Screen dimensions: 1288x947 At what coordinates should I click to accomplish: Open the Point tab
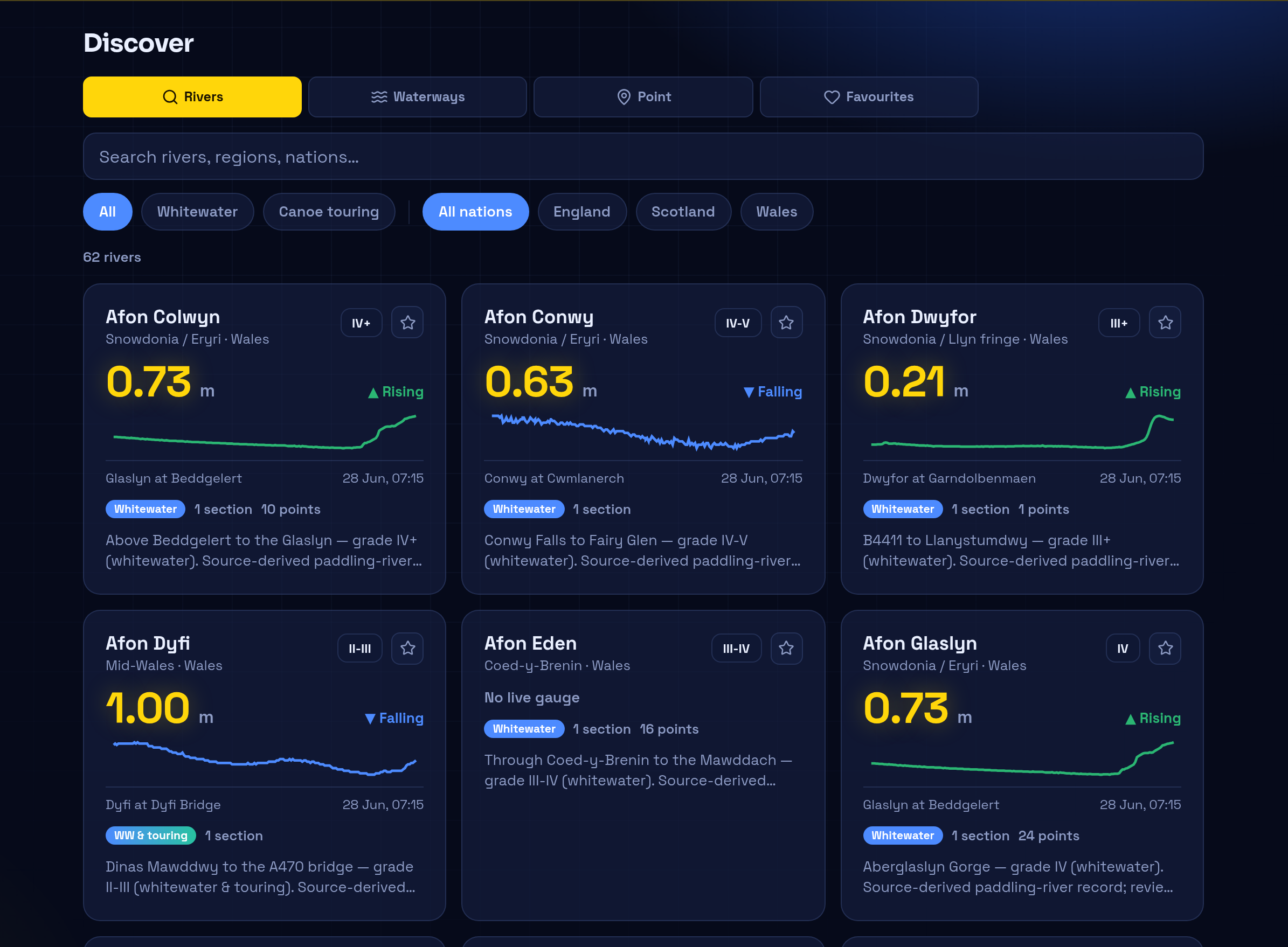point(643,97)
